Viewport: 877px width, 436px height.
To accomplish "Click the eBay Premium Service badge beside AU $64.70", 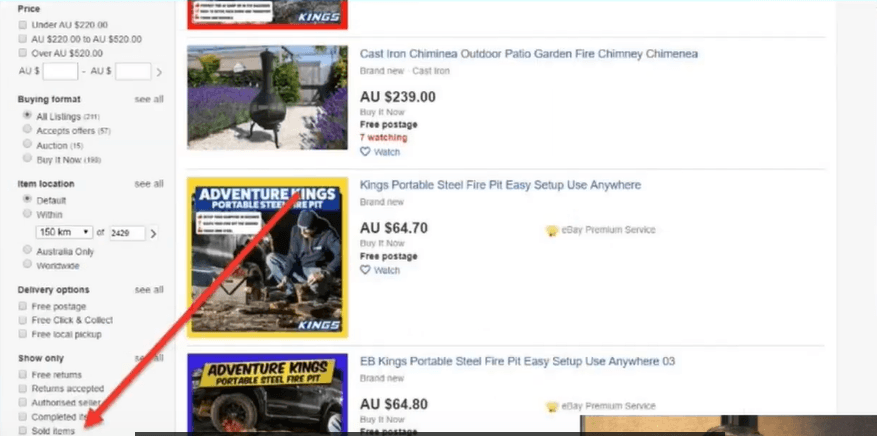I will (x=600, y=230).
